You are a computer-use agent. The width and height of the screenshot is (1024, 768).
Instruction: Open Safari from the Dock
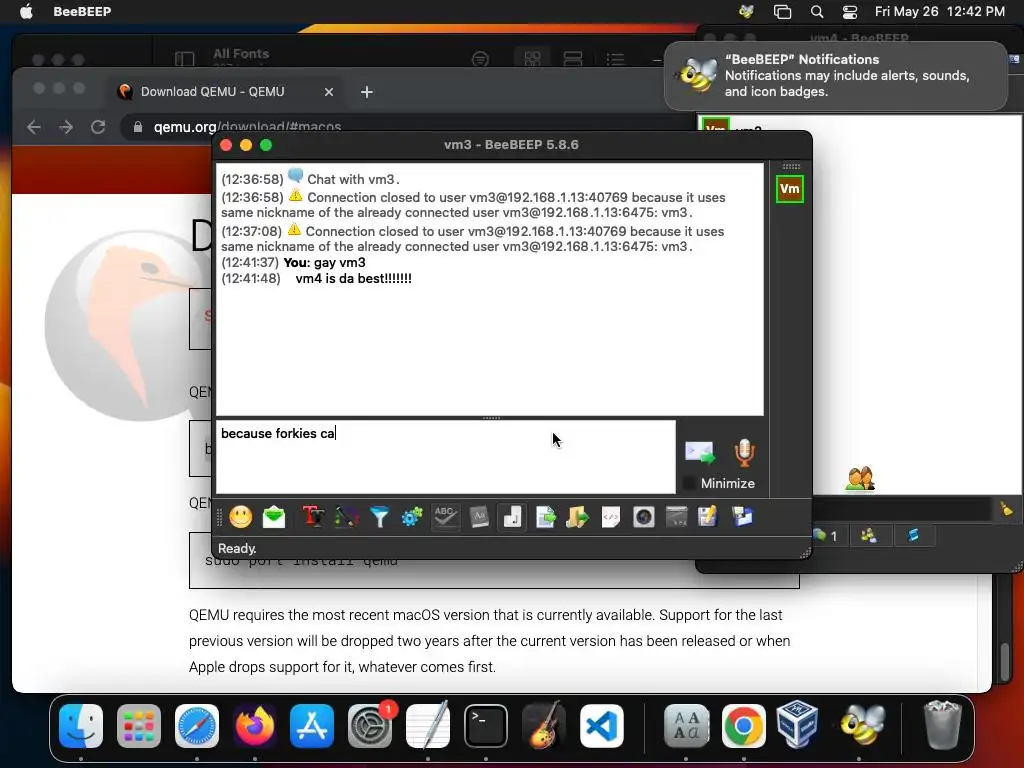click(x=197, y=726)
